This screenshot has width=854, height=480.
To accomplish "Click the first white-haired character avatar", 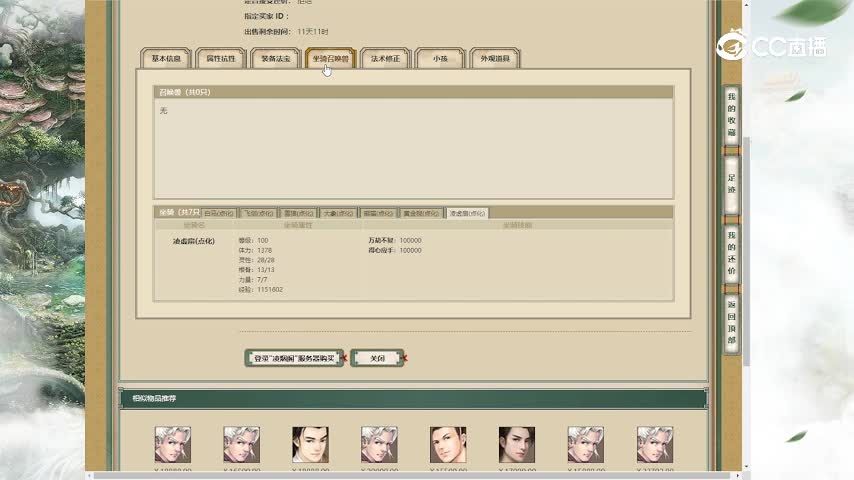I will (172, 444).
